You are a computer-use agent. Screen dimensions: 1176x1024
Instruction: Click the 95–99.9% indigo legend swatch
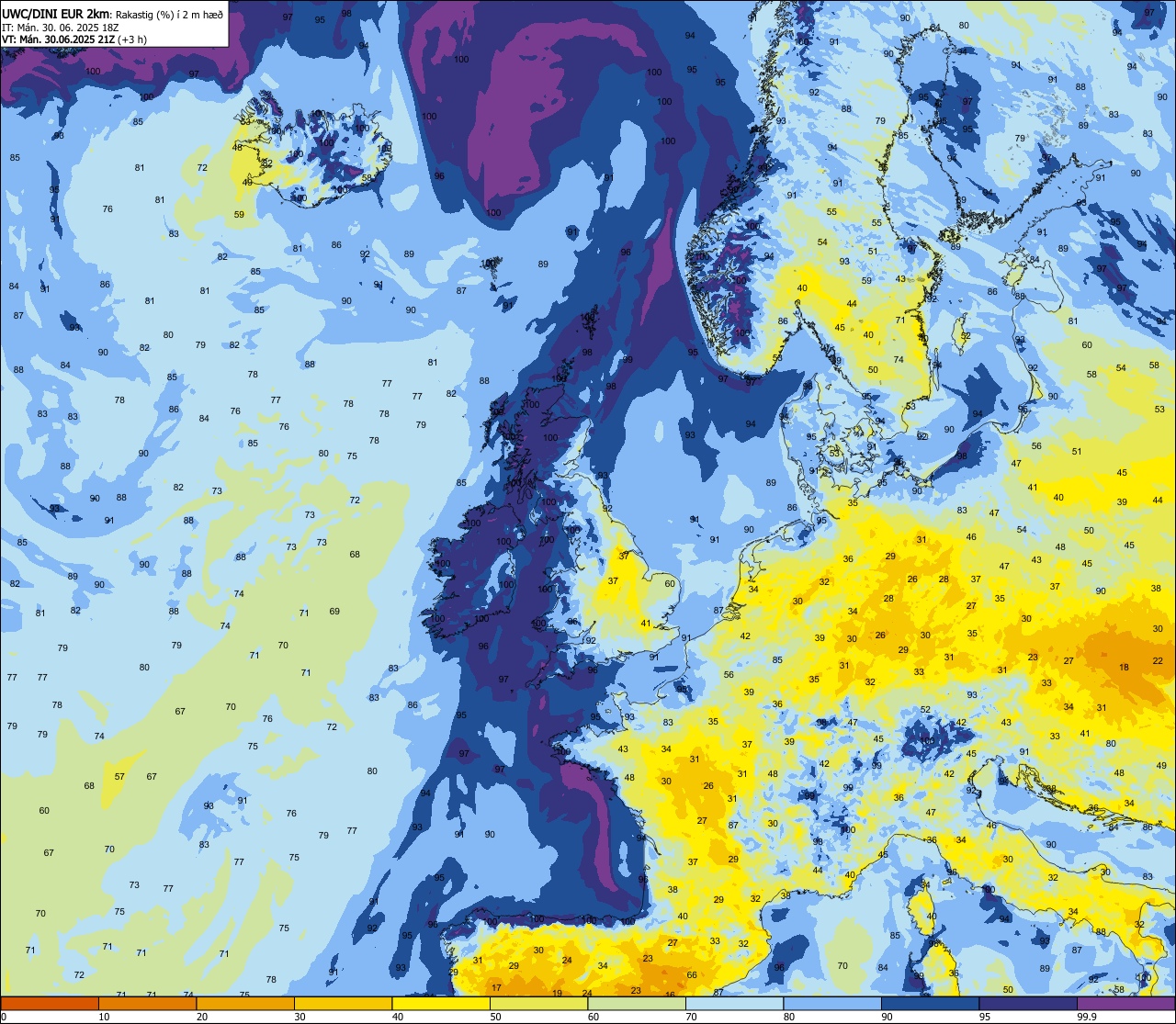pos(1028,1004)
